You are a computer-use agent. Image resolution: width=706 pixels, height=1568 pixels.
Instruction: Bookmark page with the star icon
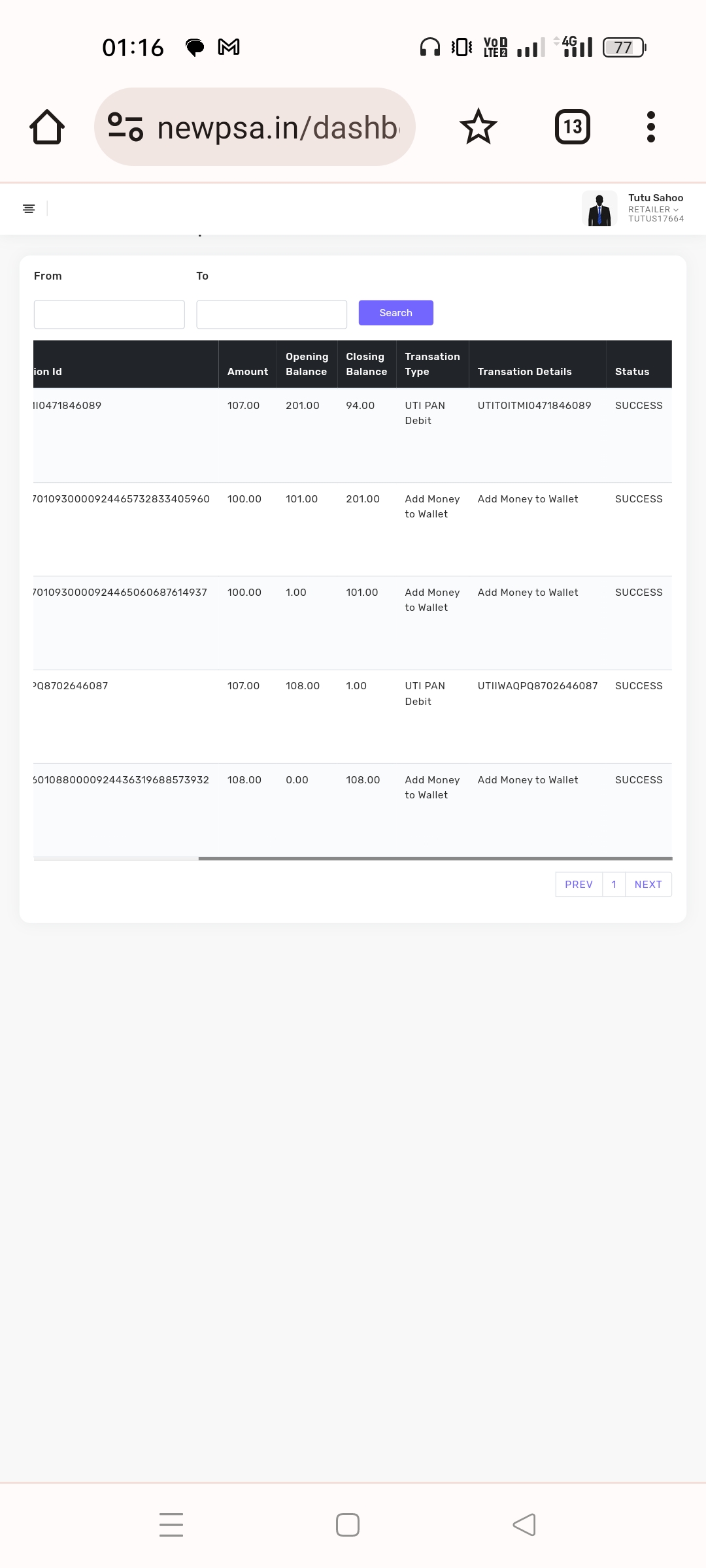(x=479, y=127)
